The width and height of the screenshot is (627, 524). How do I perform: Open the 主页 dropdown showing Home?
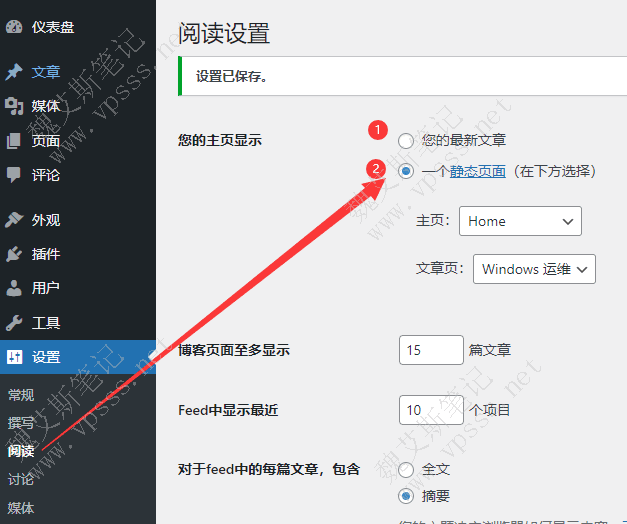point(520,221)
